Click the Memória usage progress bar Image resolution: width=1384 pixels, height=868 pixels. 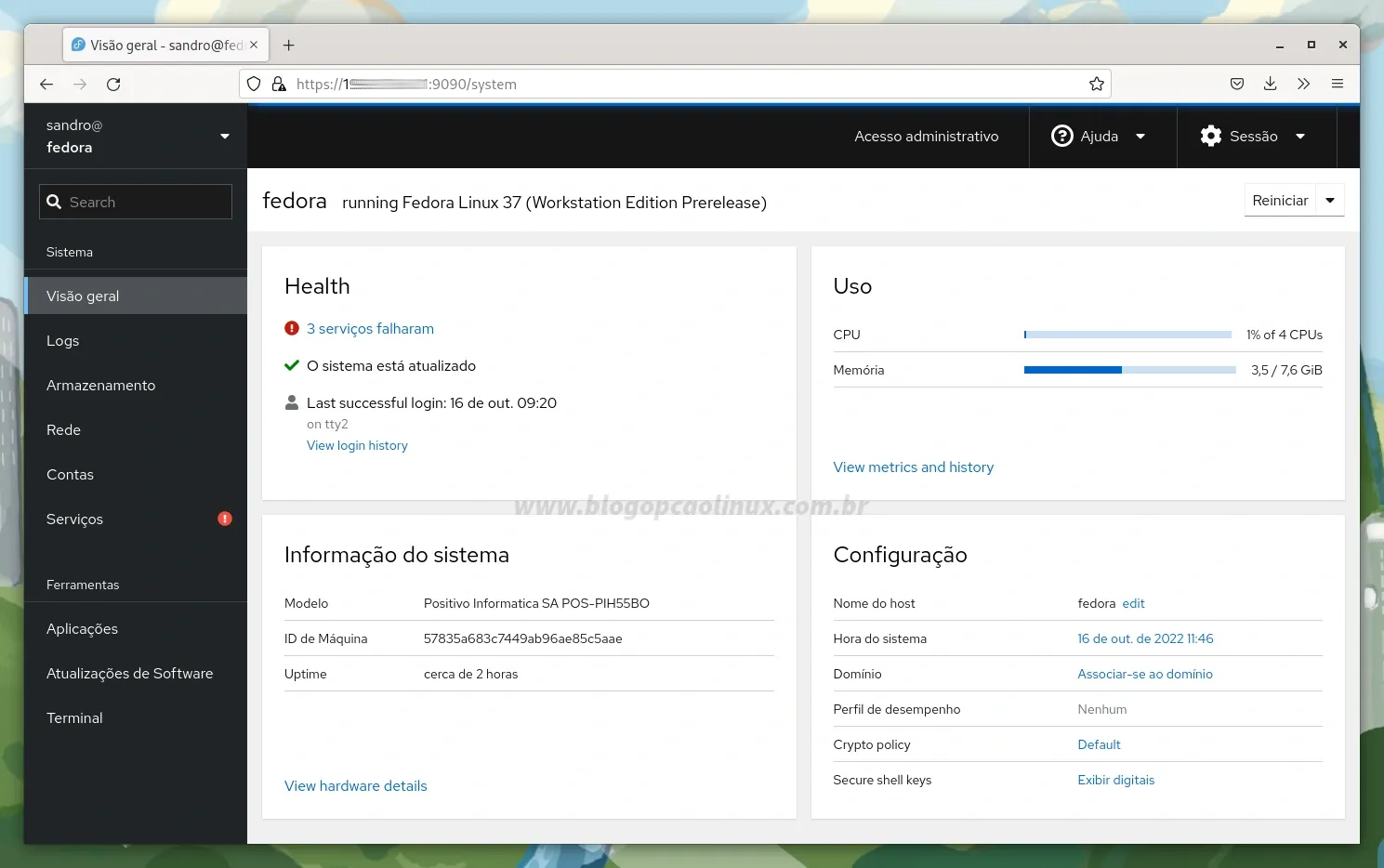(x=1129, y=370)
